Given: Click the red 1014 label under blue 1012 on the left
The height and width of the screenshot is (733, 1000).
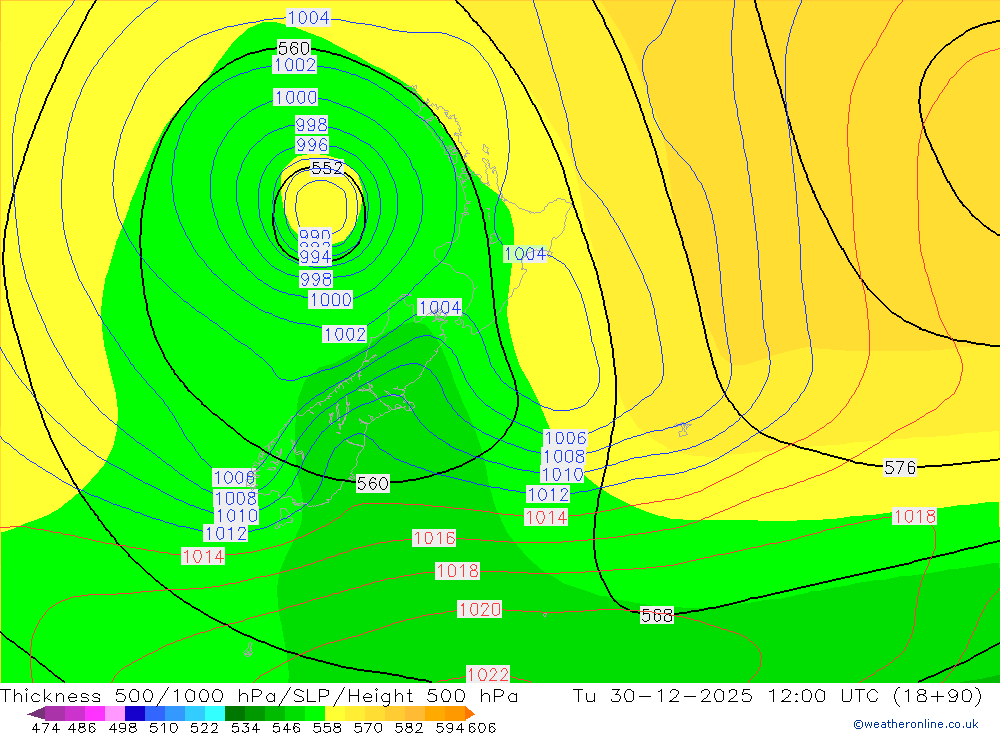Looking at the screenshot, I should [x=203, y=556].
